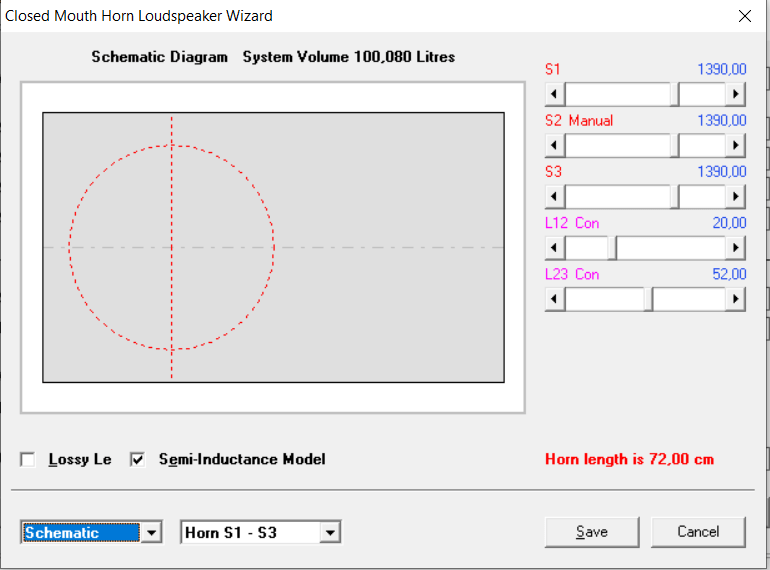Viewport: 770px width, 570px height.
Task: Click the S3 label text
Action: coord(553,172)
